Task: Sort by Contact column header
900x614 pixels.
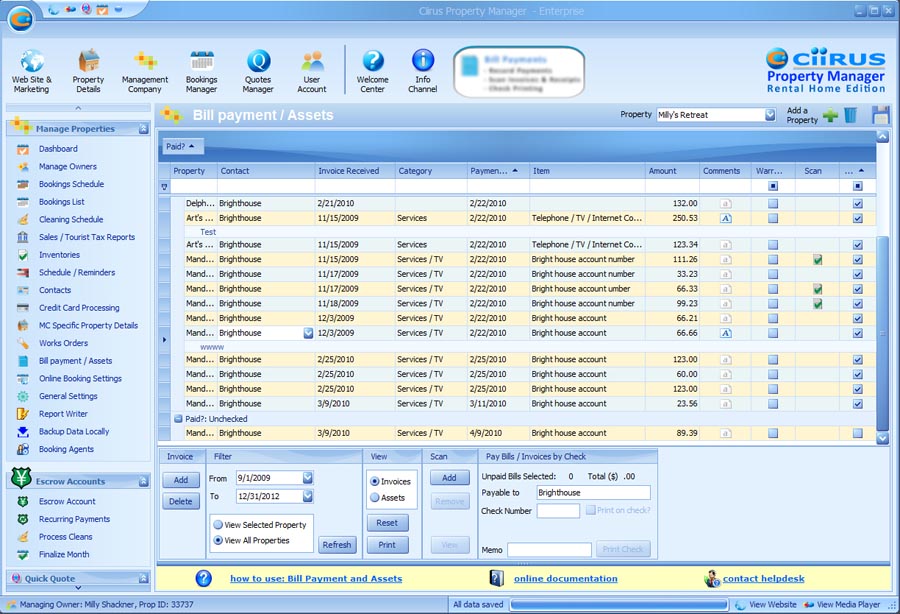Action: pos(266,171)
